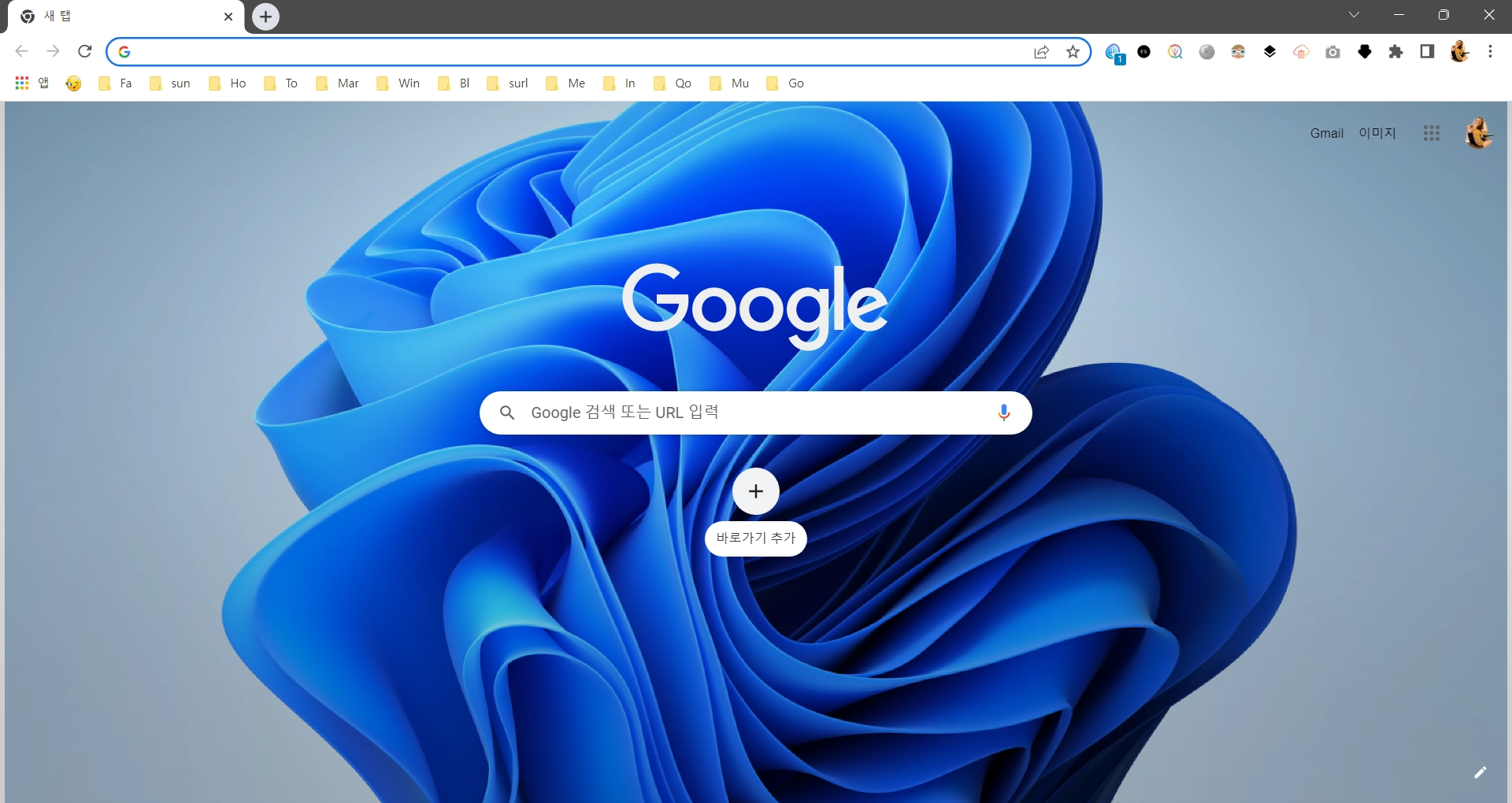Open a new tab with the plus button
Image resolution: width=1512 pixels, height=803 pixels.
pyautogui.click(x=265, y=17)
